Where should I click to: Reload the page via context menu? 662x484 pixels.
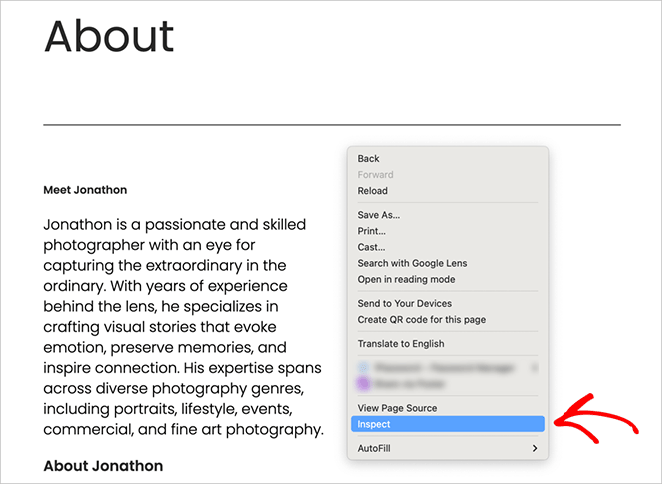click(x=372, y=191)
